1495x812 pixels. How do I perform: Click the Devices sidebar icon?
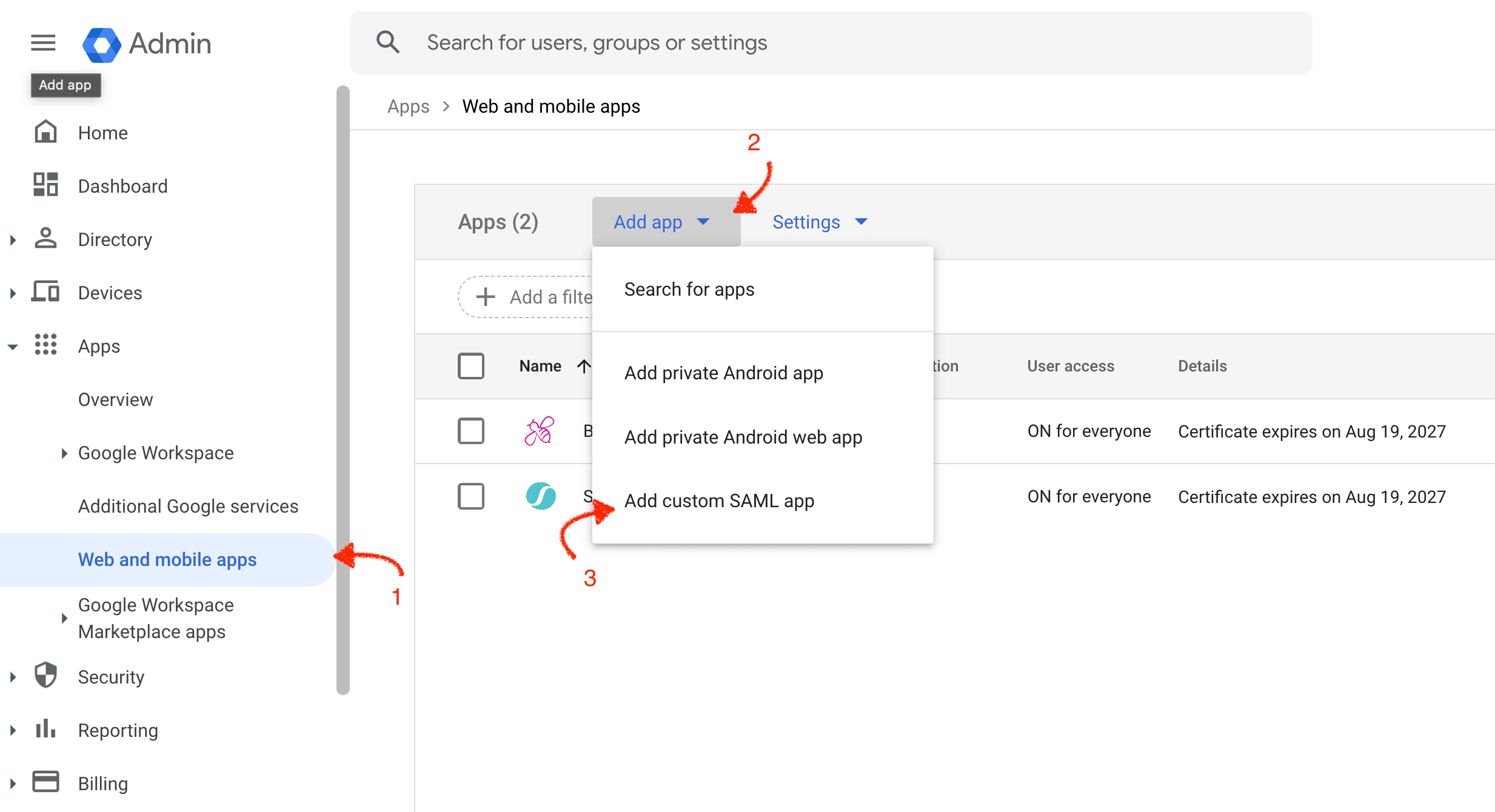tap(45, 292)
